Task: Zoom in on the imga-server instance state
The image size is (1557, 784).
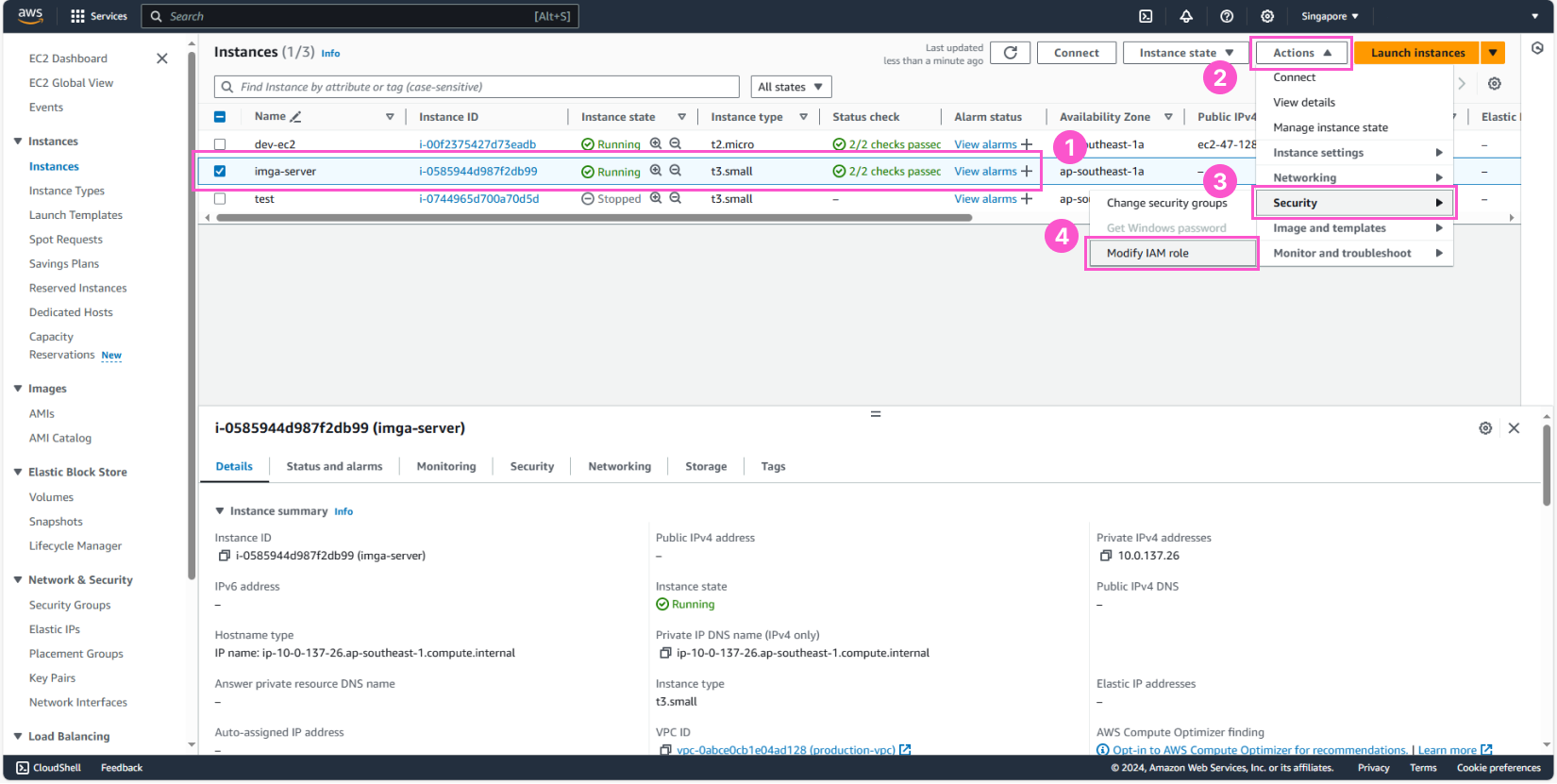Action: point(656,171)
